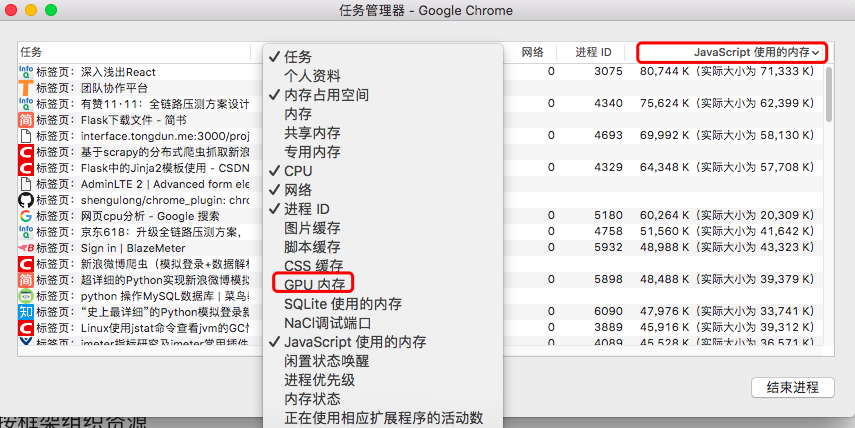Click the 进程 ID column header
The image size is (855, 428).
pyautogui.click(x=593, y=52)
